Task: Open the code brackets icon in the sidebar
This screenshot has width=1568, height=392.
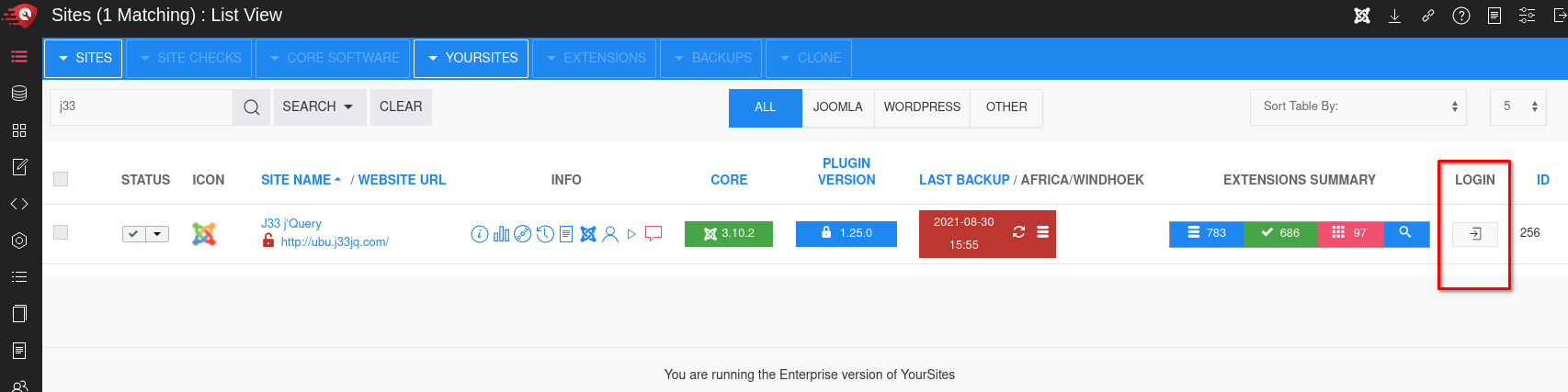Action: pos(19,204)
